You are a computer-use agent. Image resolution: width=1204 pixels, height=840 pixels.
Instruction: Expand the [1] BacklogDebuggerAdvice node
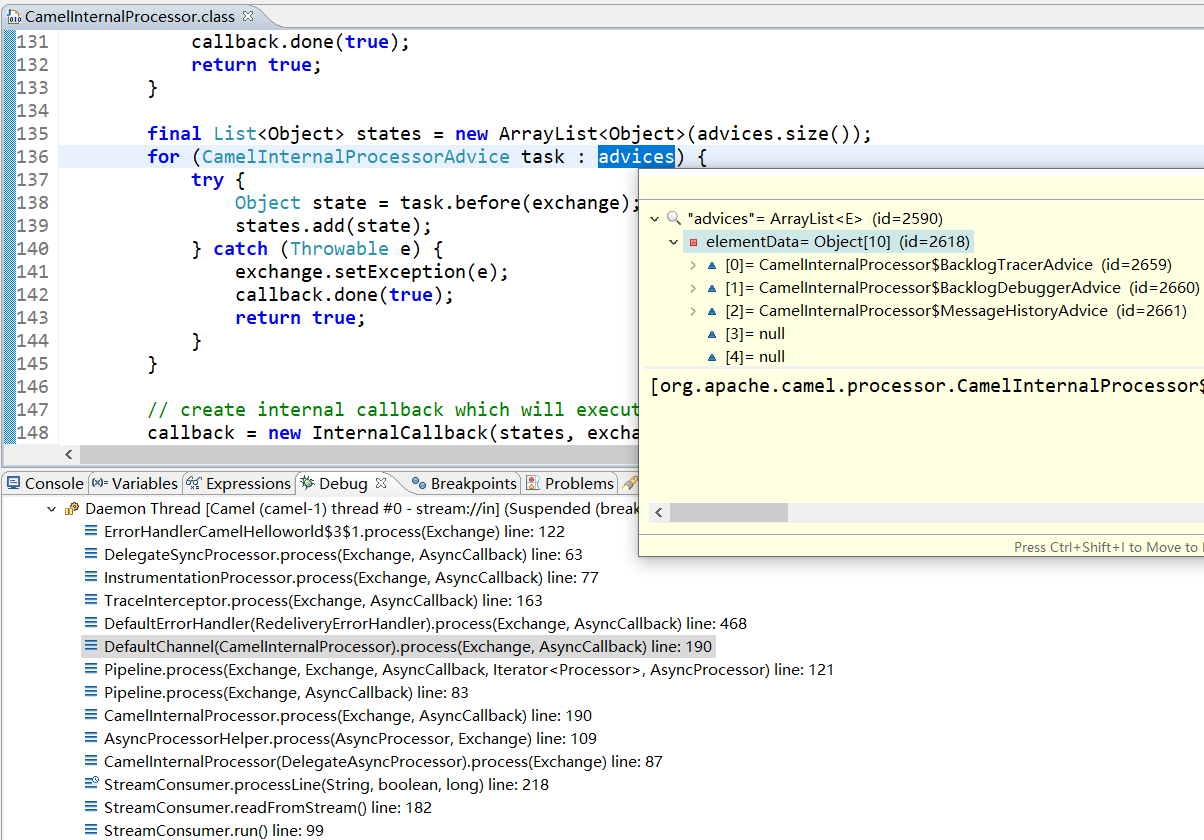pos(693,288)
